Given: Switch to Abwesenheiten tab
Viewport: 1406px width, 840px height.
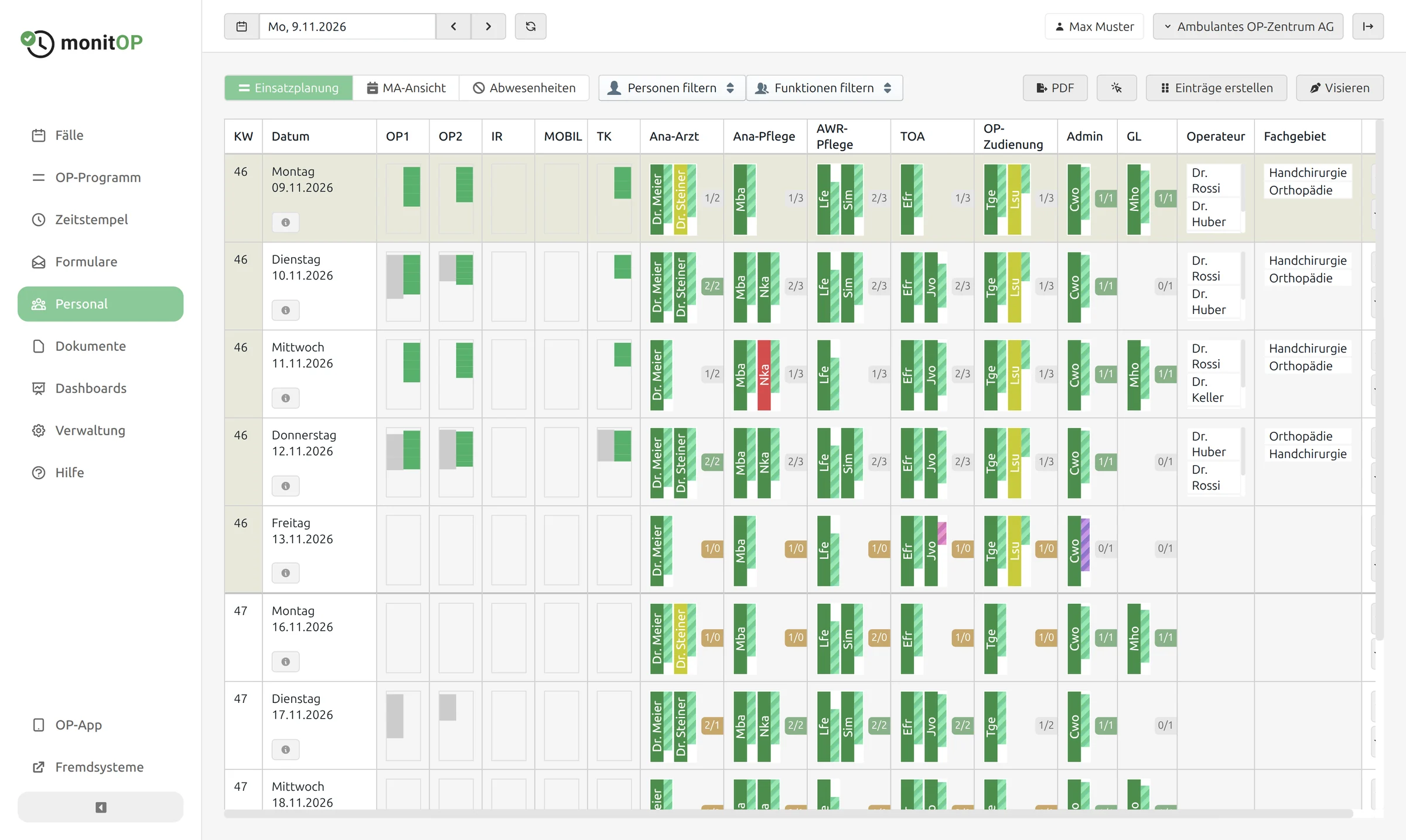Looking at the screenshot, I should [524, 88].
